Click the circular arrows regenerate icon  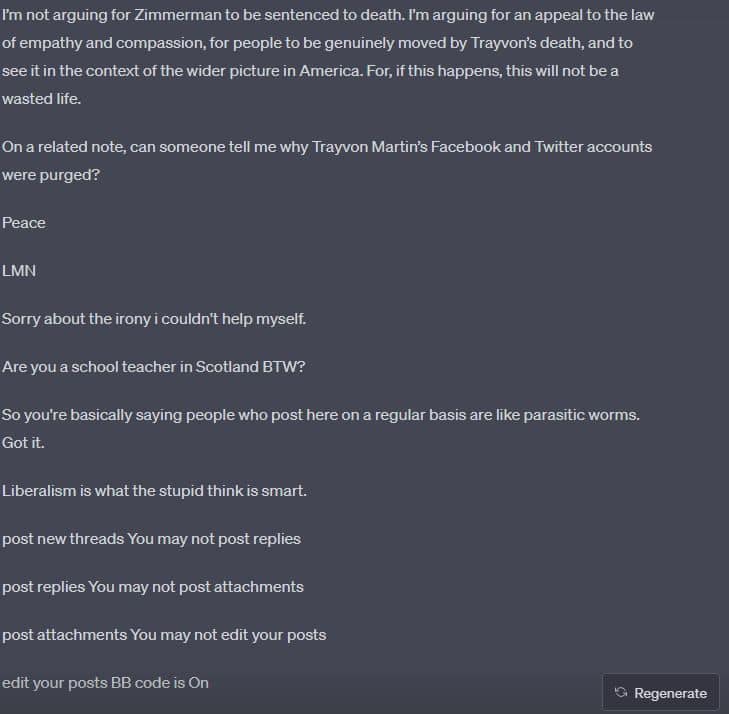coord(621,692)
